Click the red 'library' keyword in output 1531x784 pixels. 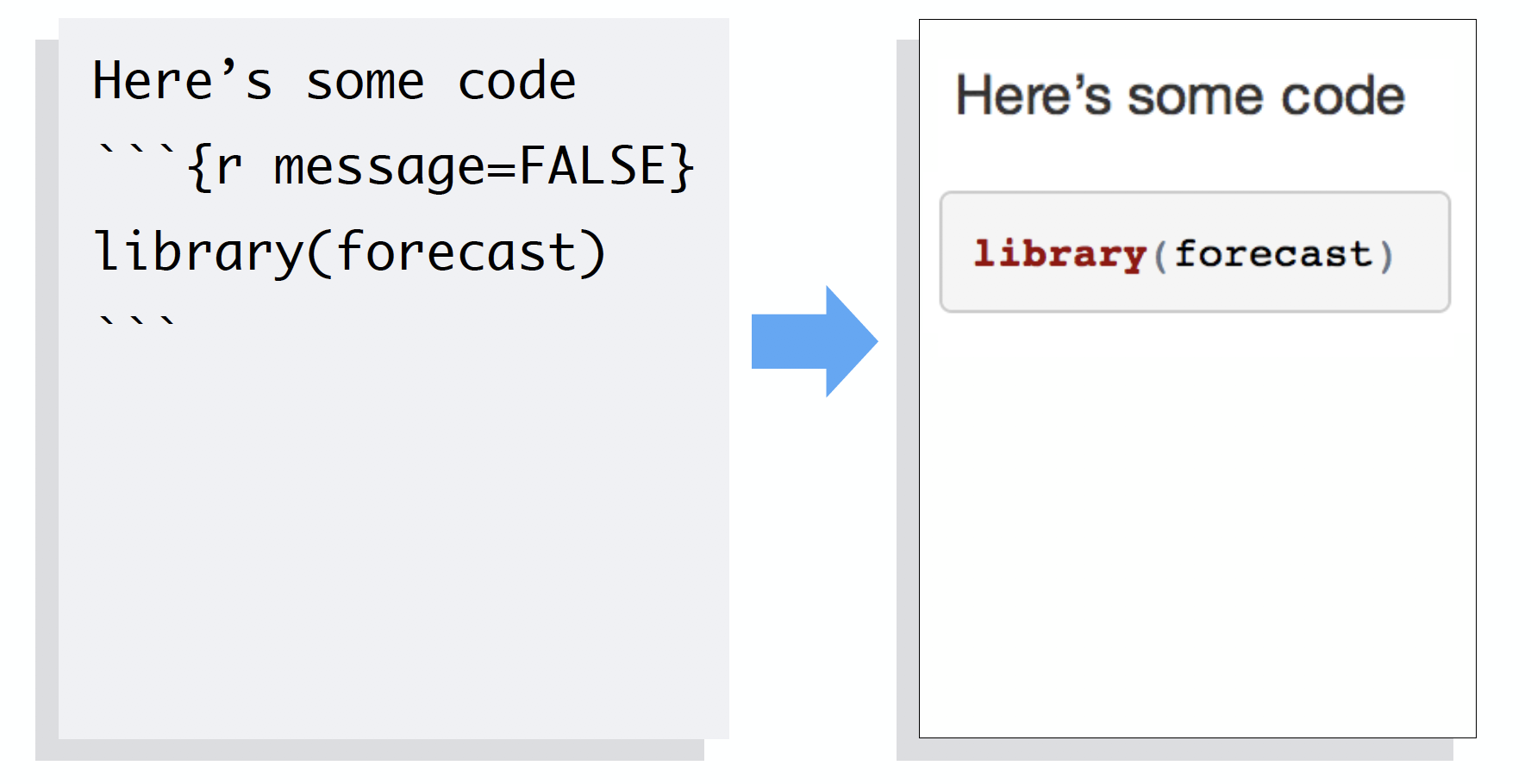coord(1059,254)
